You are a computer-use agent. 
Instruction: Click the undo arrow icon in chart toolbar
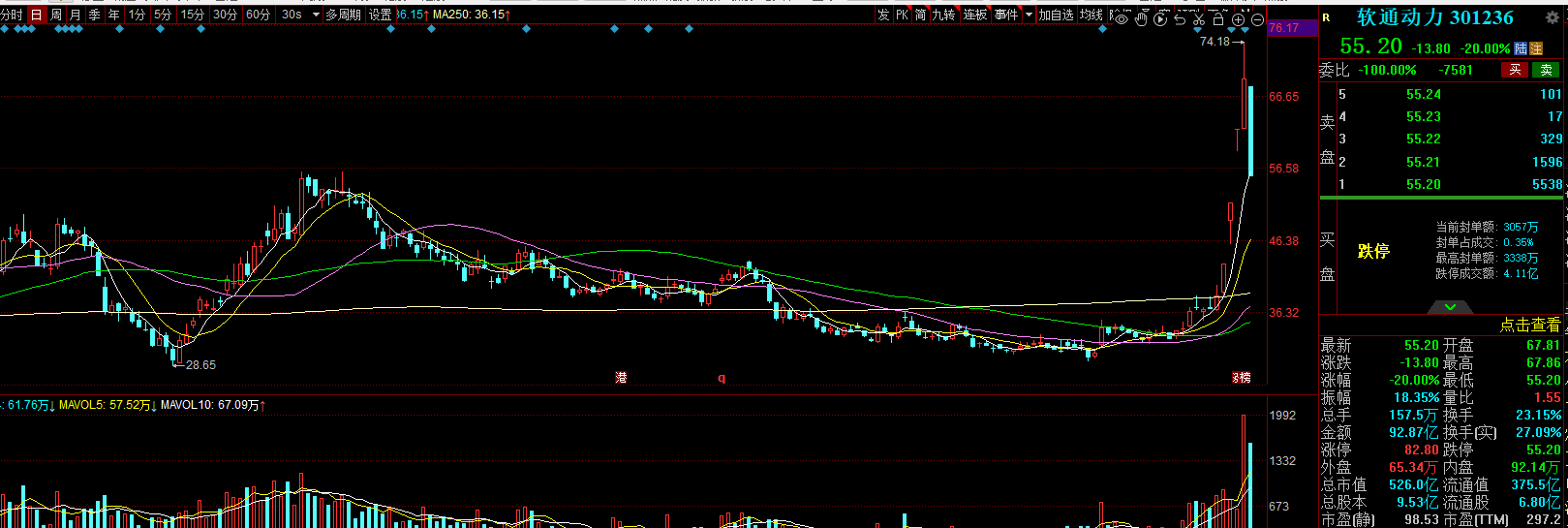coord(1180,17)
